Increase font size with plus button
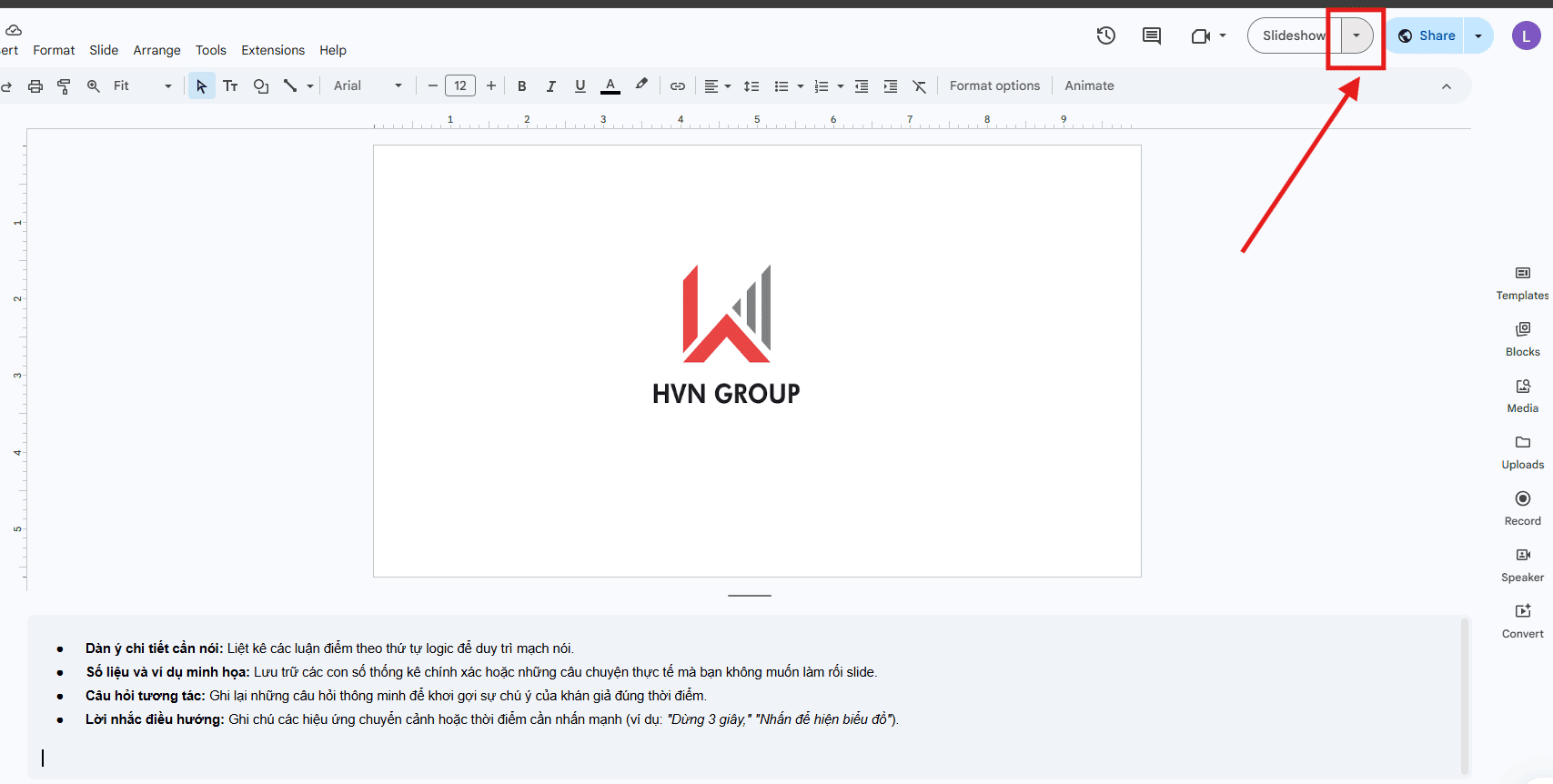The image size is (1553, 784). coord(491,85)
